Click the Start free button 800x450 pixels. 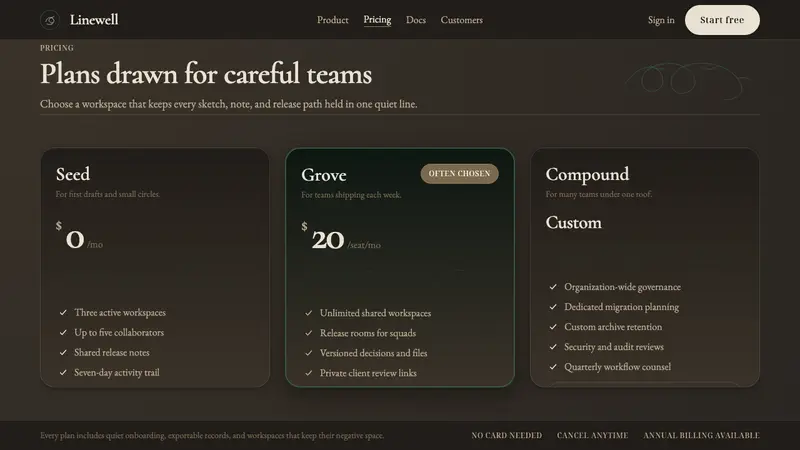(722, 20)
